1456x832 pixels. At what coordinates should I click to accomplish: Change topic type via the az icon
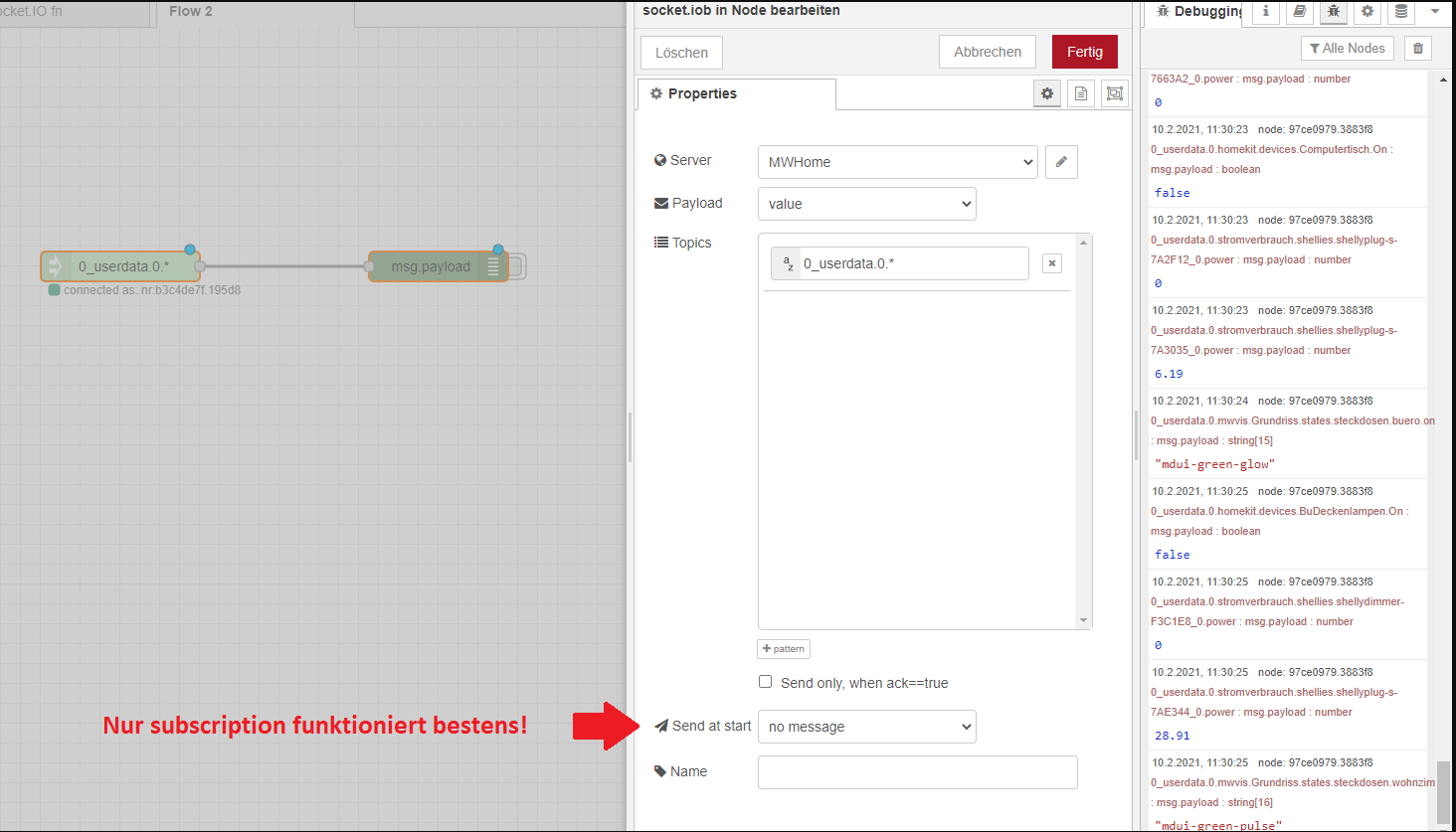[787, 263]
